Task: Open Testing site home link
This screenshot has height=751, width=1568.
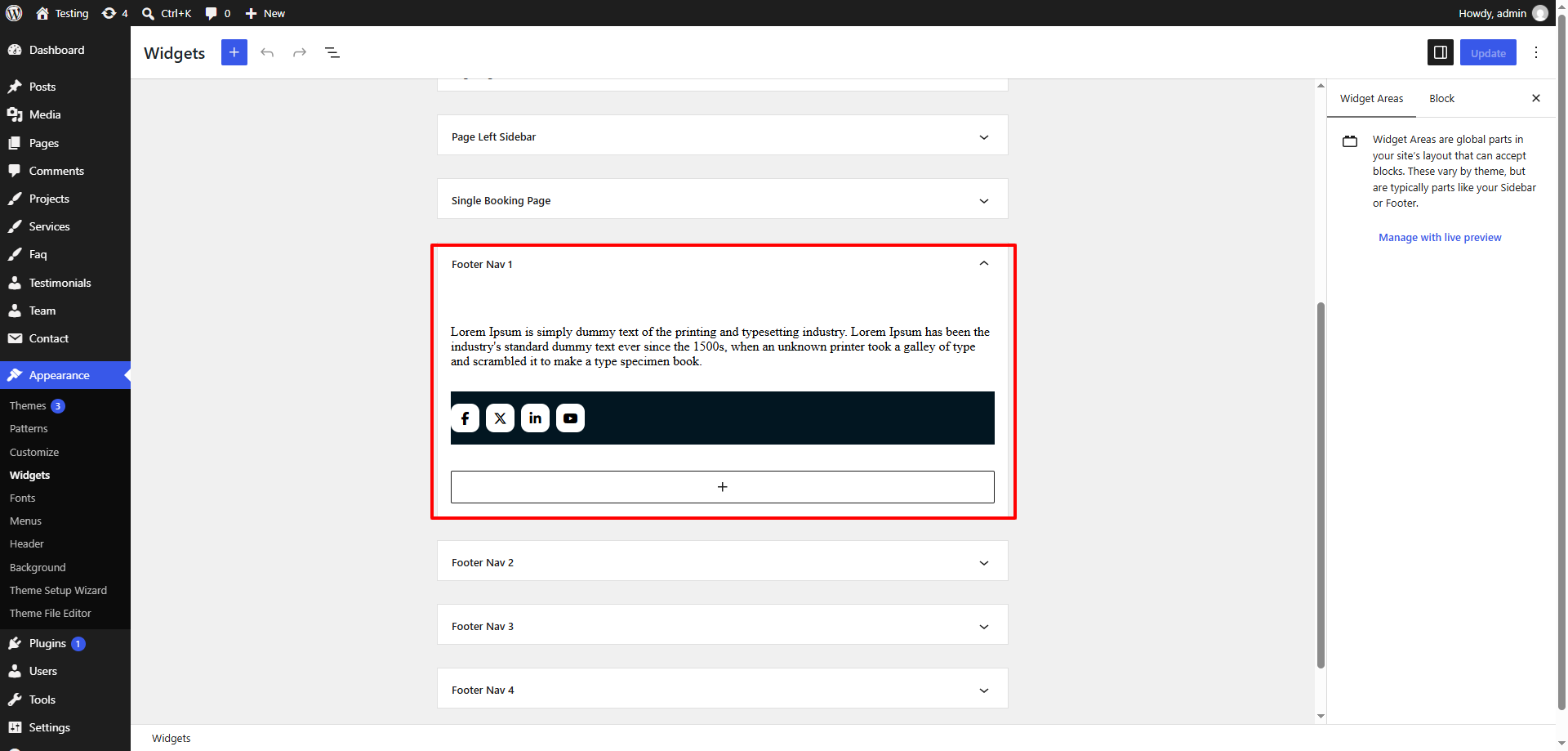Action: (x=62, y=13)
